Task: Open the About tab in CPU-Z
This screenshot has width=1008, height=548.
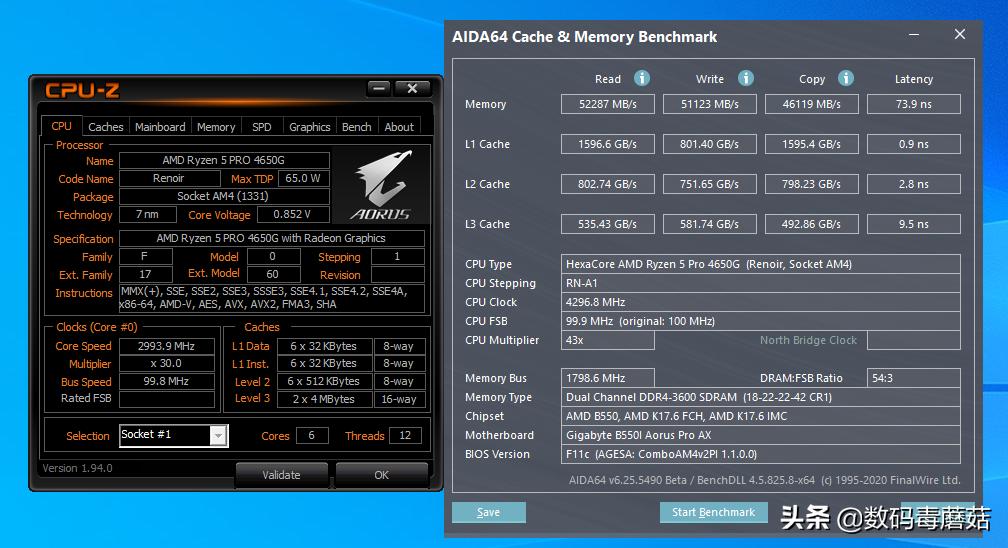Action: [x=399, y=127]
